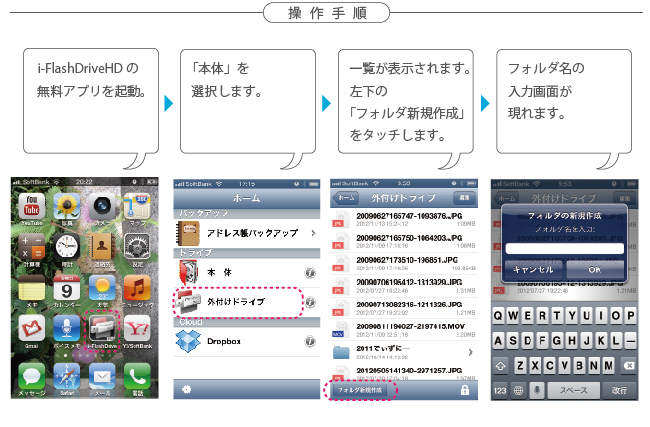Open file ending 173510-196851.JPG

404,264
